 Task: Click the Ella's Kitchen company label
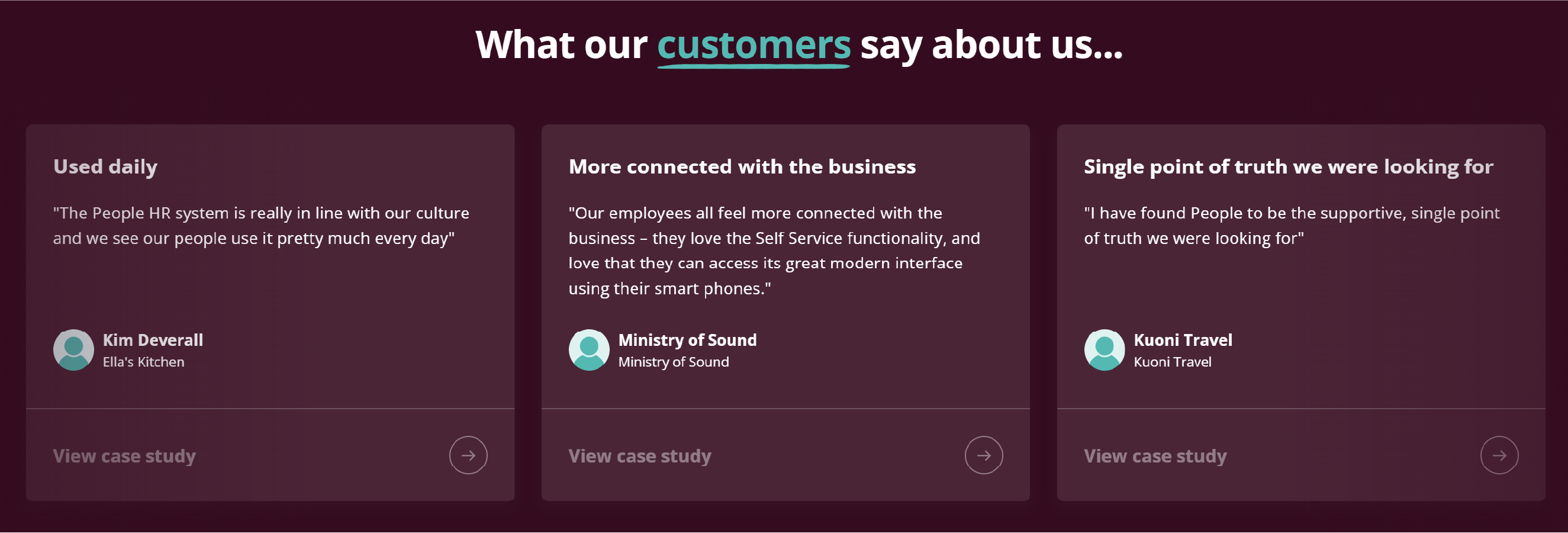coord(143,362)
